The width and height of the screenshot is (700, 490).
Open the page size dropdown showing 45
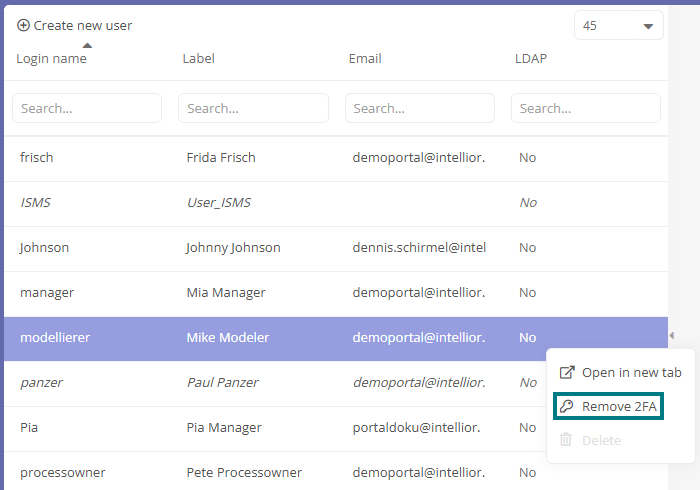[618, 25]
